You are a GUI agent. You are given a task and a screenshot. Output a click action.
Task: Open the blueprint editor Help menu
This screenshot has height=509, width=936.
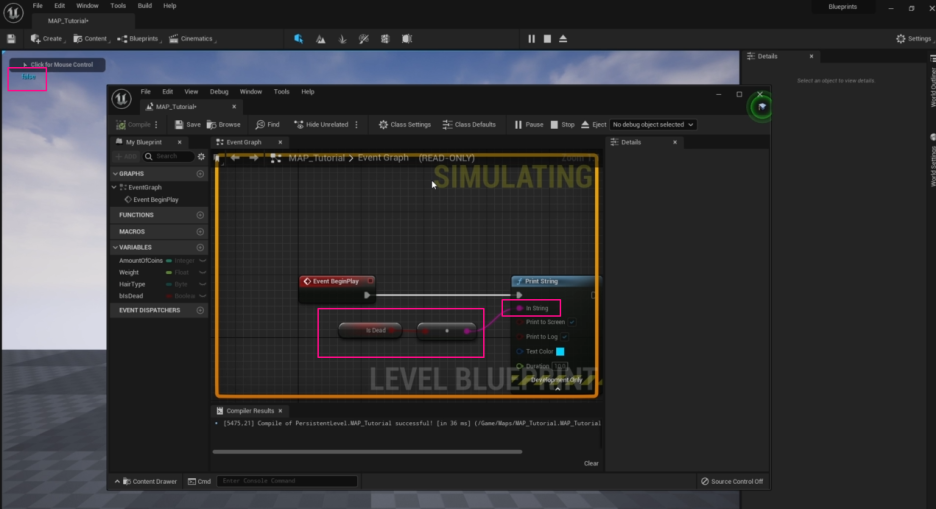[307, 92]
